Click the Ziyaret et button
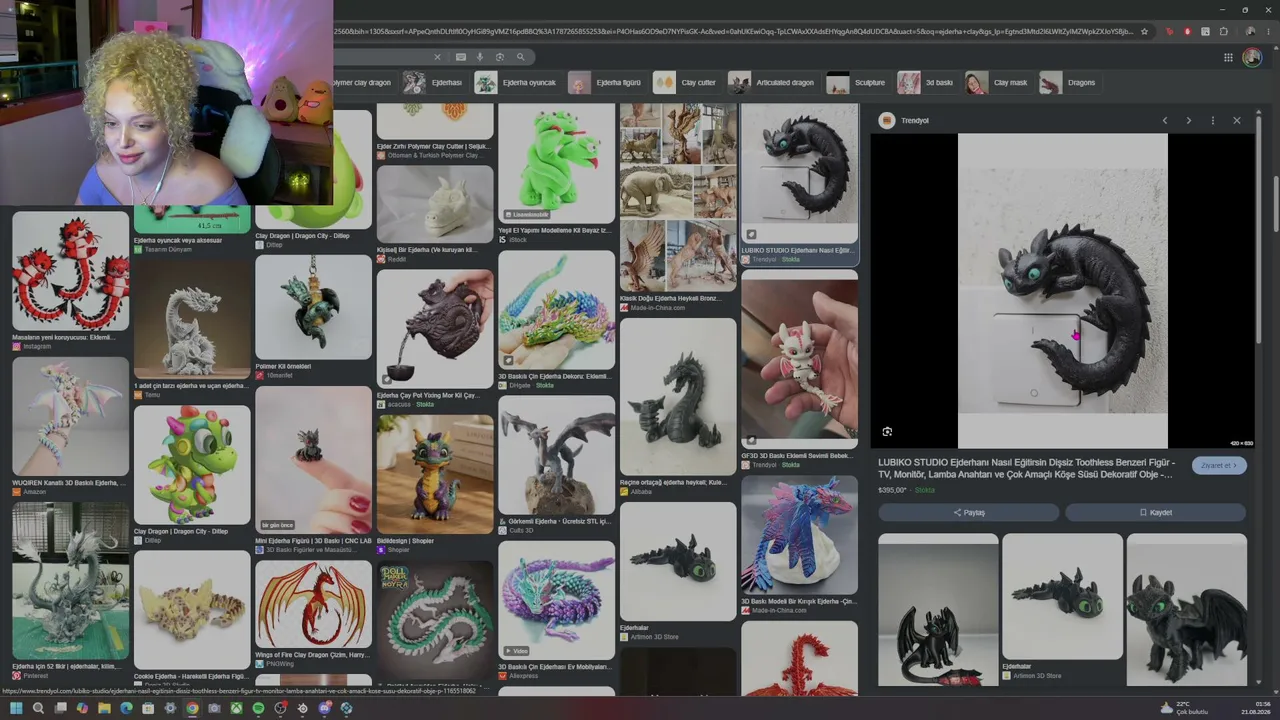 (1219, 465)
